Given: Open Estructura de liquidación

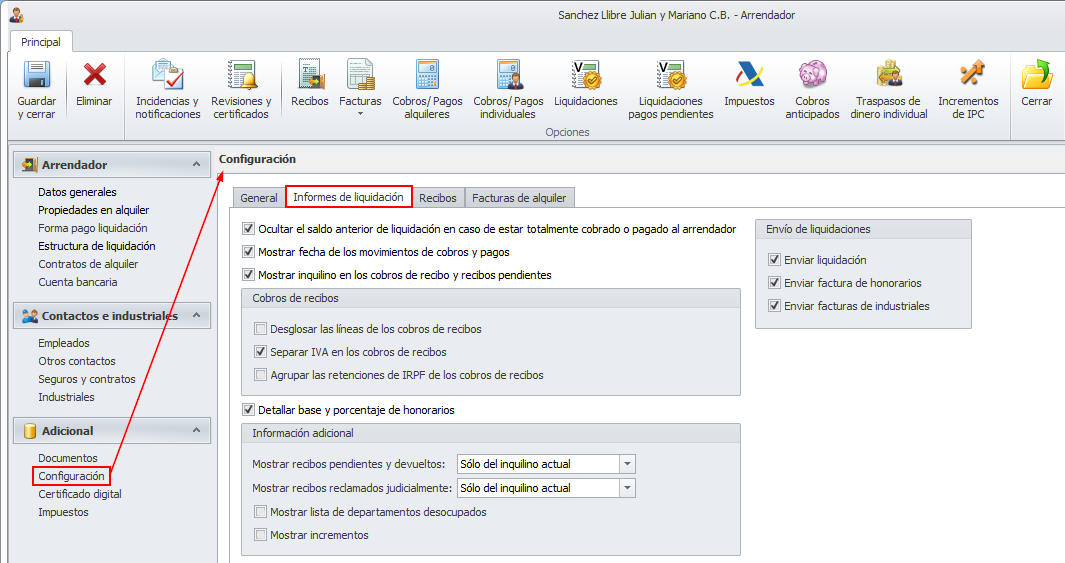Looking at the screenshot, I should click(97, 247).
